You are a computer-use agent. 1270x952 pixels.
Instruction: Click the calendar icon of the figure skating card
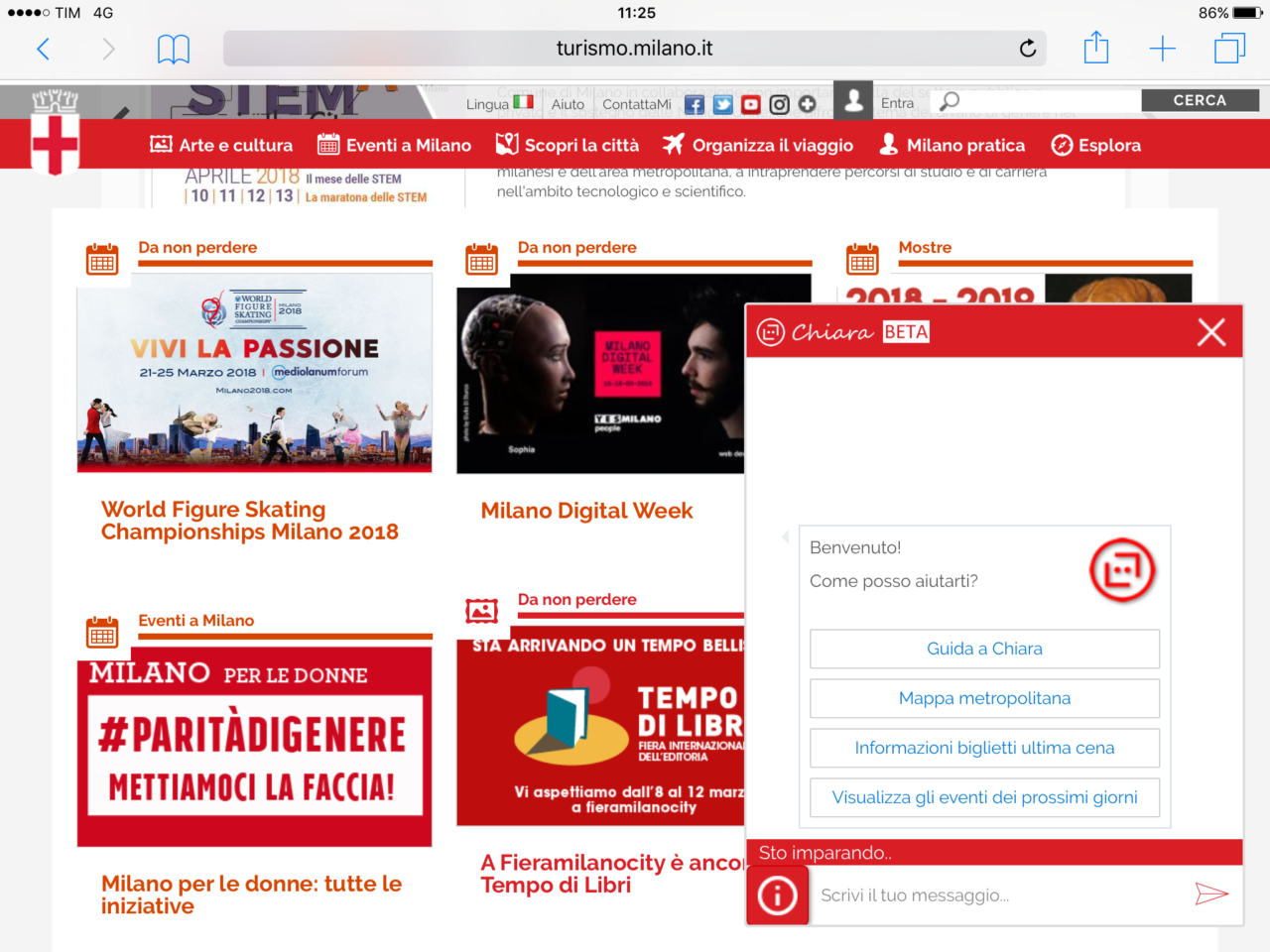click(x=102, y=259)
